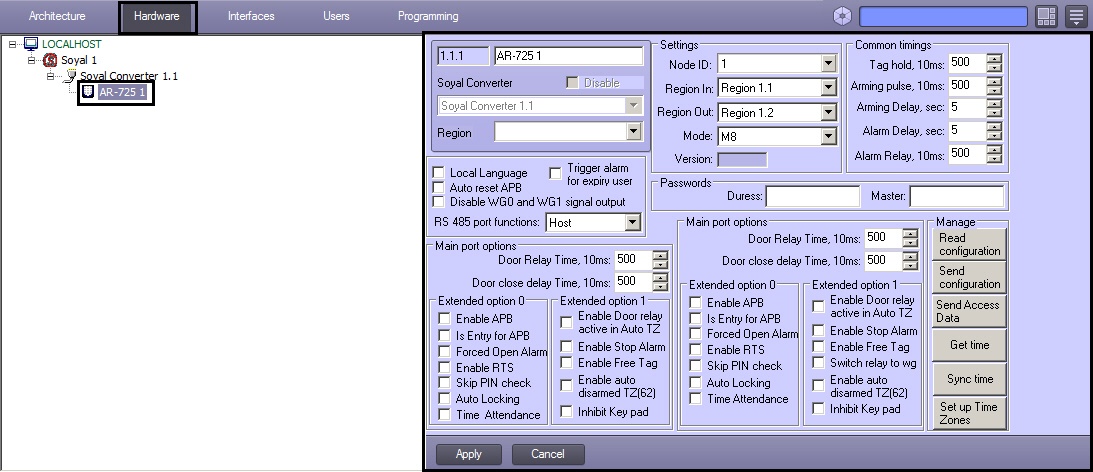Image resolution: width=1093 pixels, height=472 pixels.
Task: Open the Interfaces tab
Action: coord(251,16)
